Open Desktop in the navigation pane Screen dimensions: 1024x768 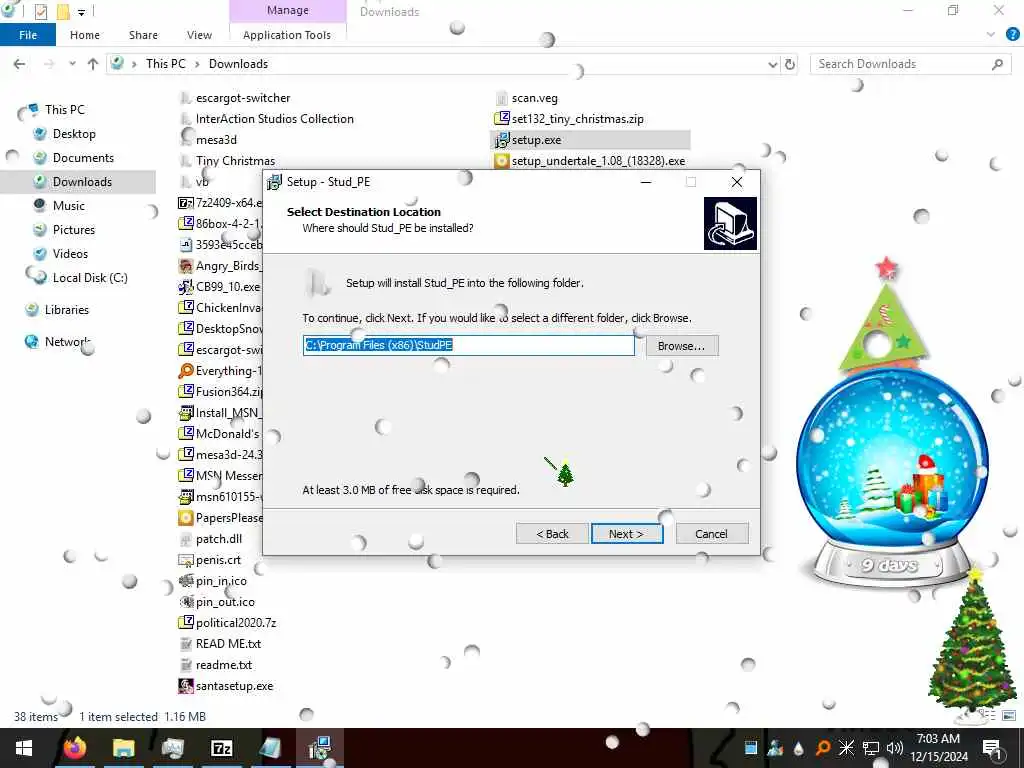[74, 134]
